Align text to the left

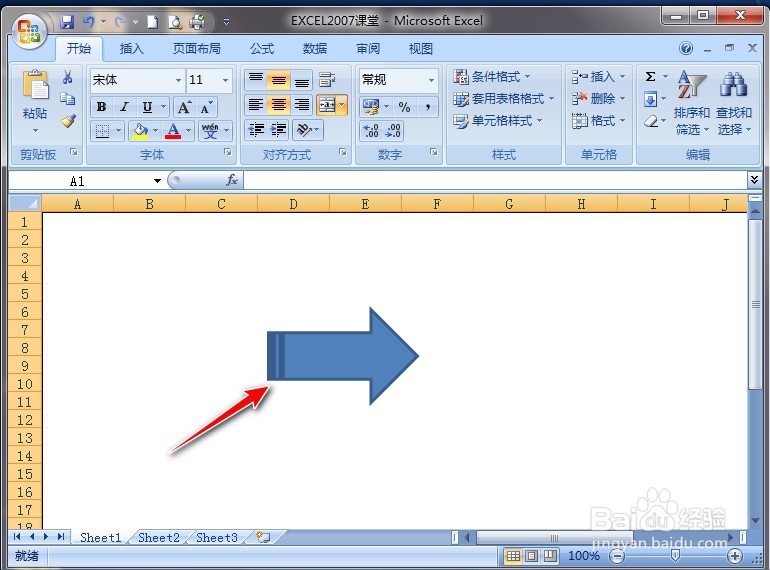[256, 105]
